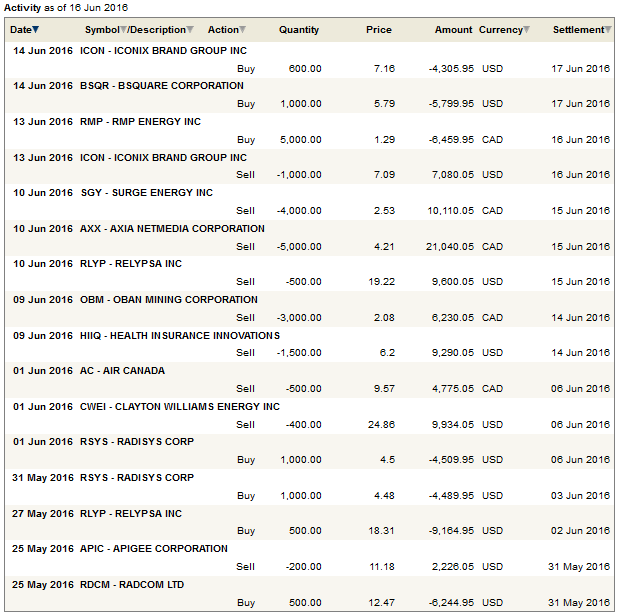Select APIC - APIGEE CORPORATION row
This screenshot has width=630, height=616.
[154, 549]
